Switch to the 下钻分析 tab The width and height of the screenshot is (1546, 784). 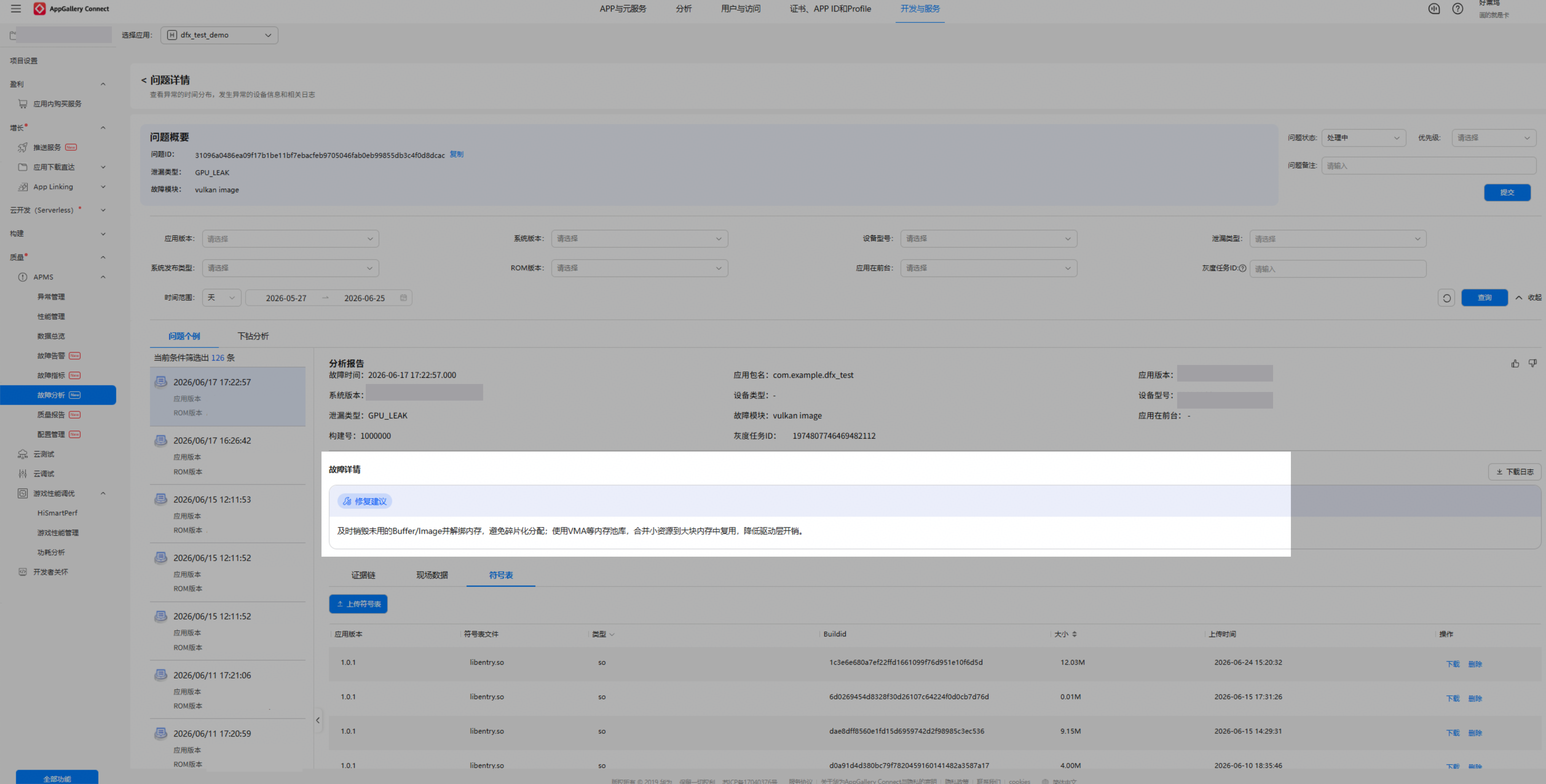pos(253,336)
